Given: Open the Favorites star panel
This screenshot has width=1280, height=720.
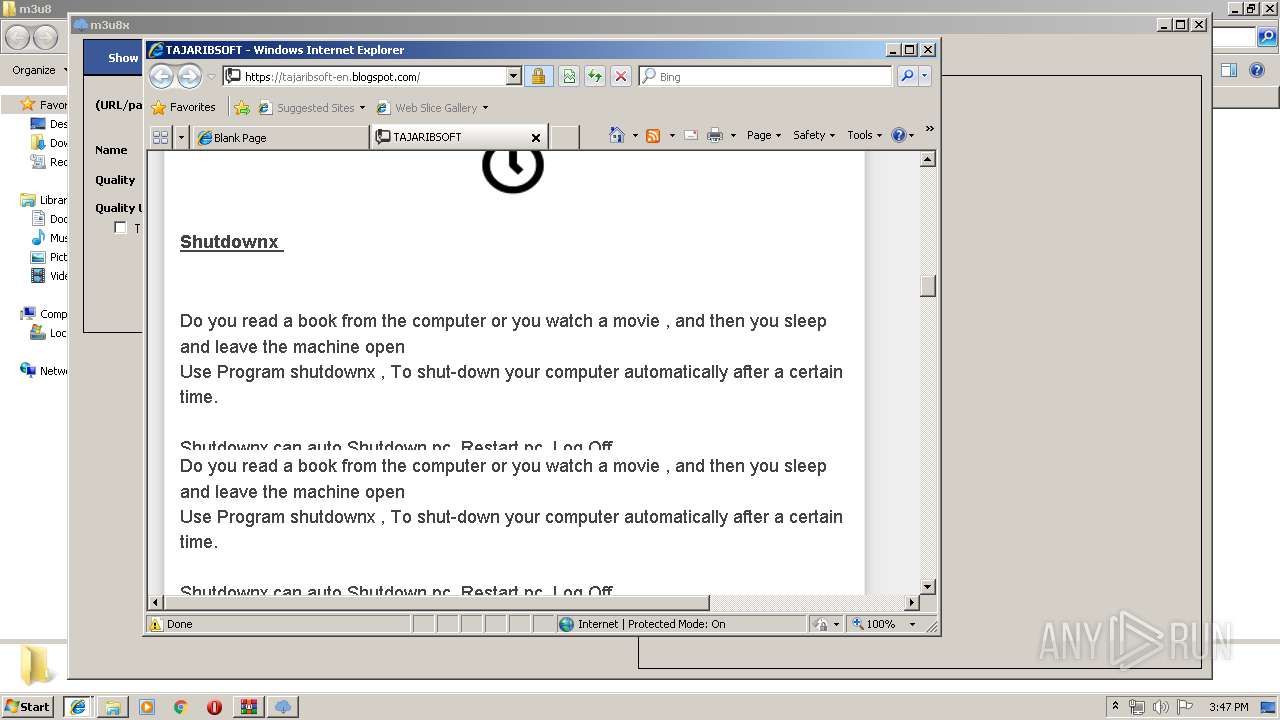Looking at the screenshot, I should click(x=183, y=107).
